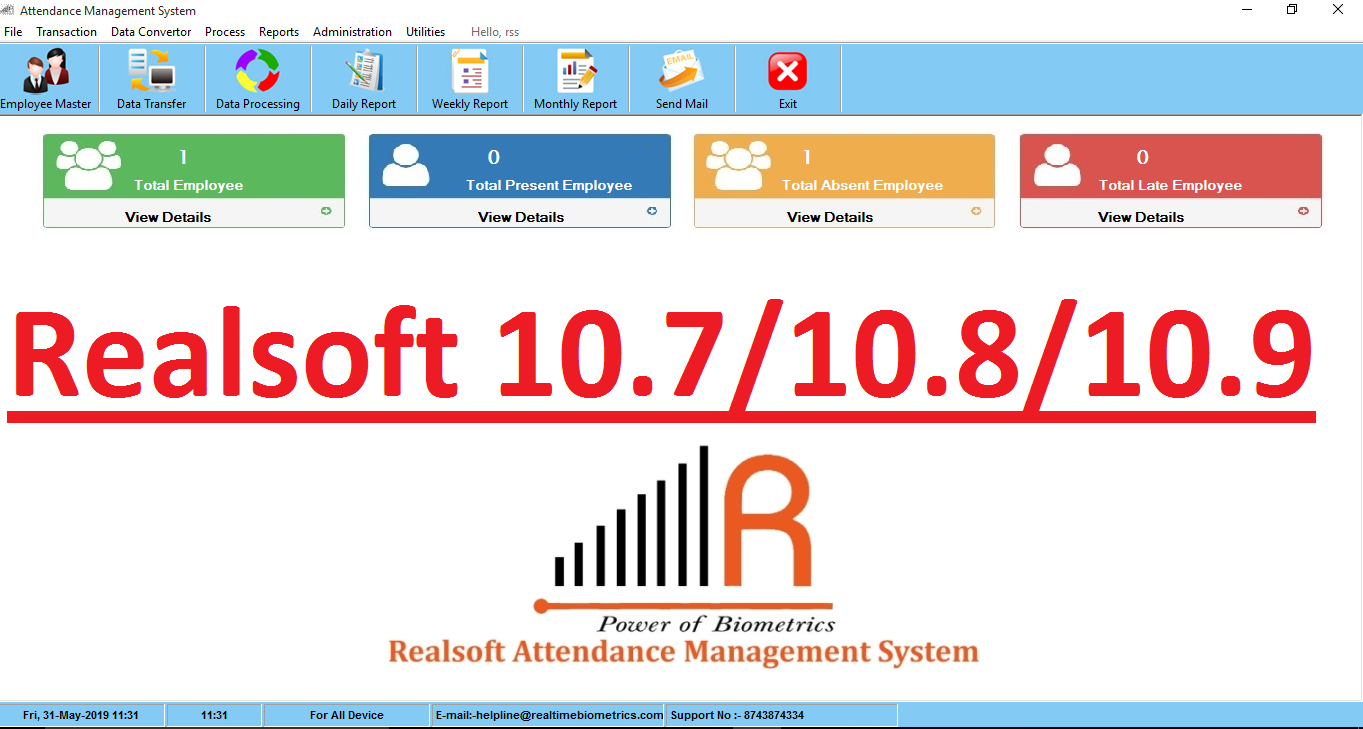View Details of Total Late Employee
Viewport: 1363px width, 729px height.
pos(1141,217)
